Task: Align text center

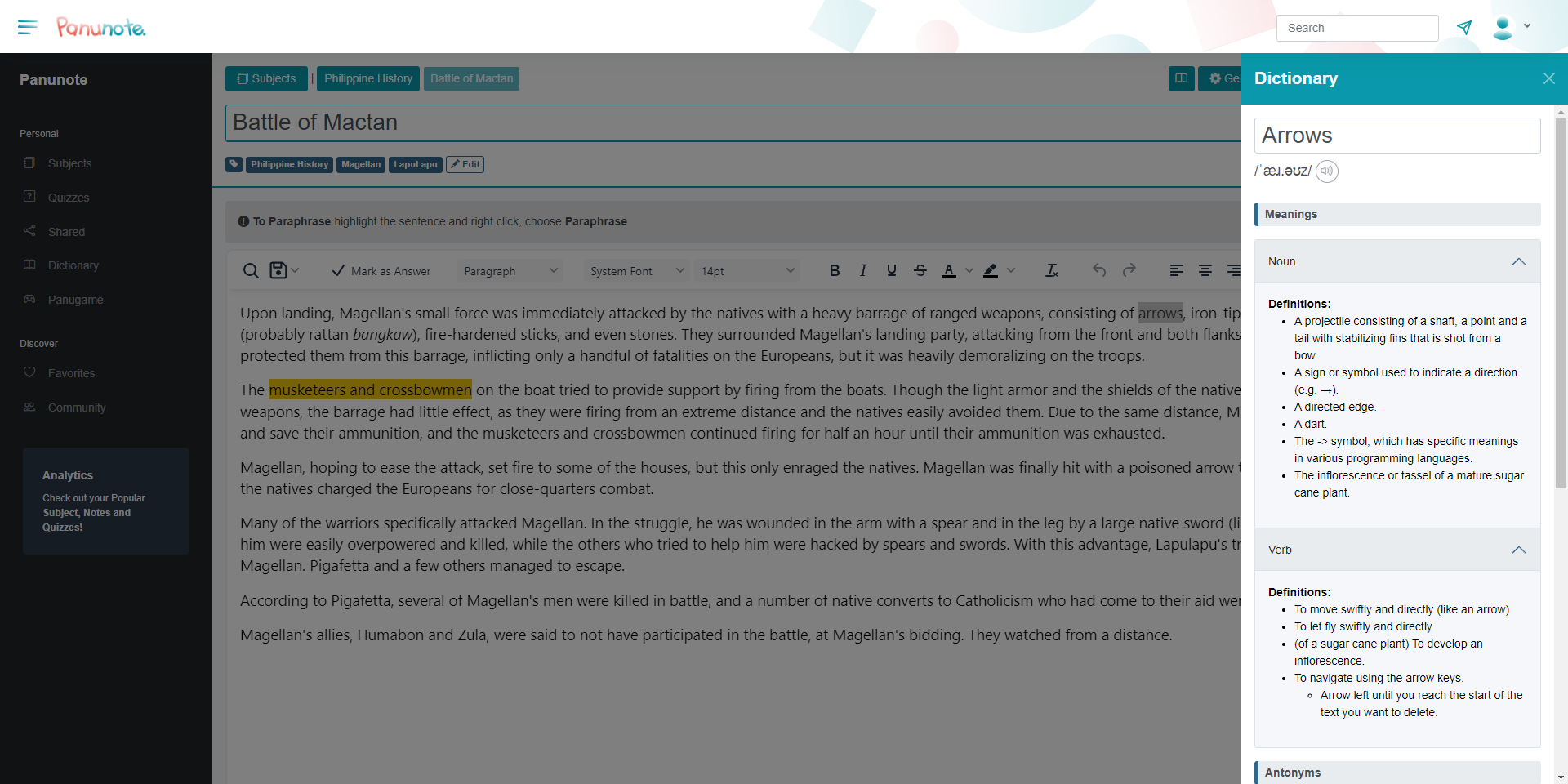Action: click(1205, 270)
